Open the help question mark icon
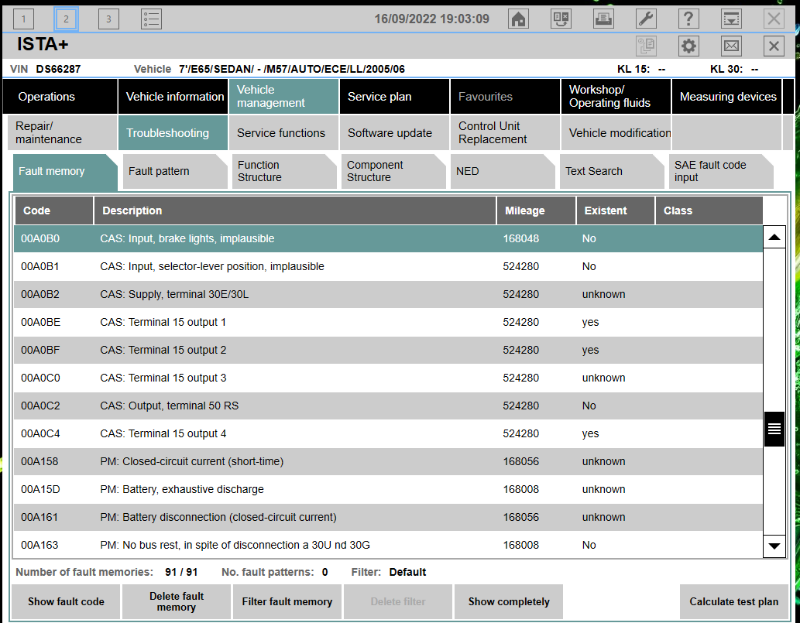Screen dimensions: 800x623 [688, 19]
